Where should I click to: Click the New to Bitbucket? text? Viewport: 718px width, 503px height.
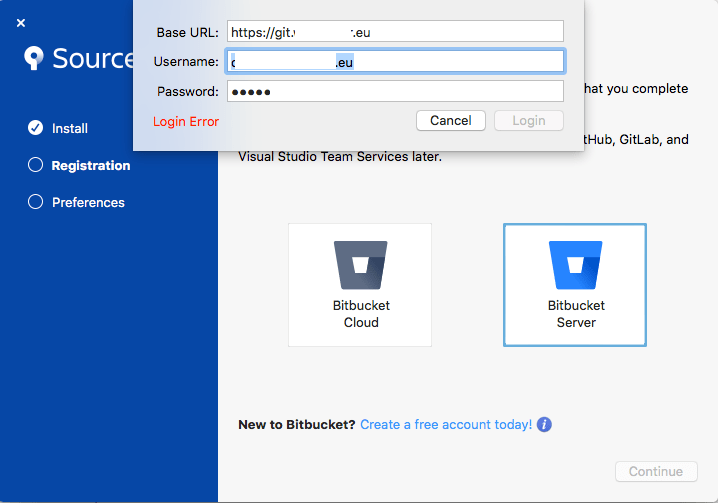tap(297, 425)
